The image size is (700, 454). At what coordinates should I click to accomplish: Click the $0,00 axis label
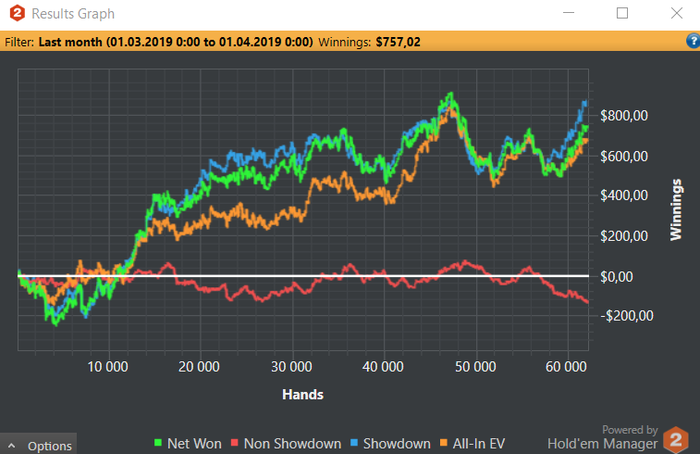617,277
